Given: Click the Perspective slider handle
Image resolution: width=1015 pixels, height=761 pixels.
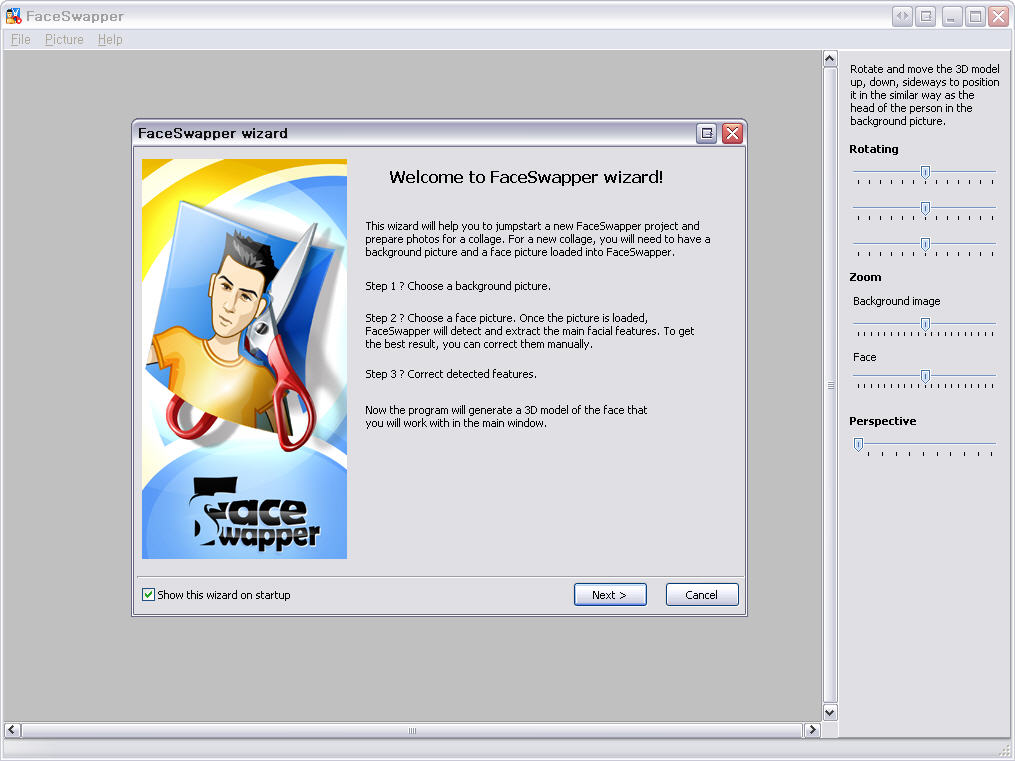Looking at the screenshot, I should tap(858, 445).
